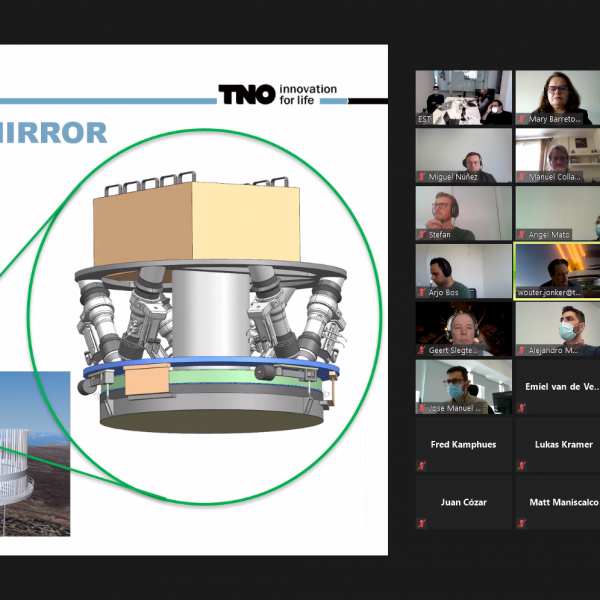Click muted mic icon beside Miguel Núñez's name
Viewport: 600px width, 600px height.
tap(423, 177)
